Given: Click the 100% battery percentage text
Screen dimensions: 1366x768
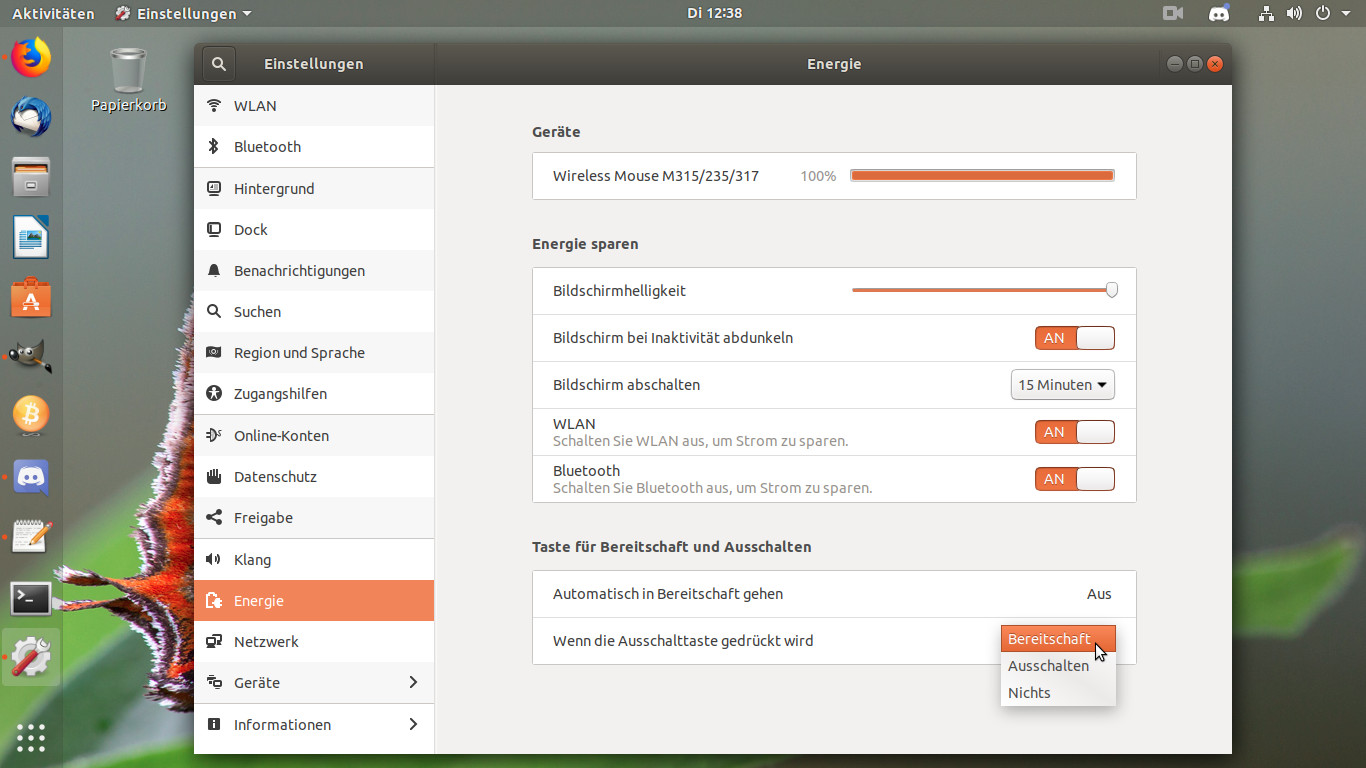Looking at the screenshot, I should tap(818, 176).
